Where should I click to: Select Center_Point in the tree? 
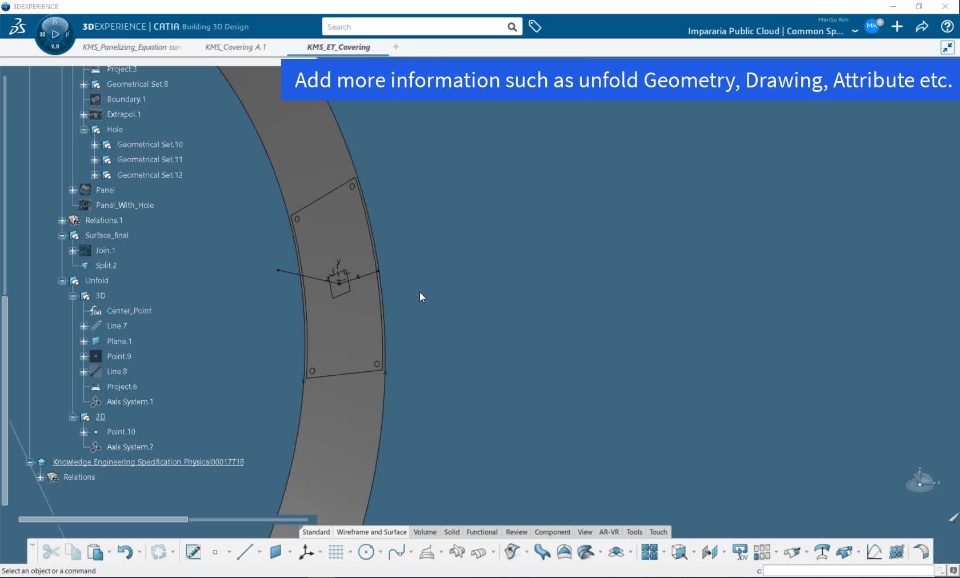click(129, 311)
